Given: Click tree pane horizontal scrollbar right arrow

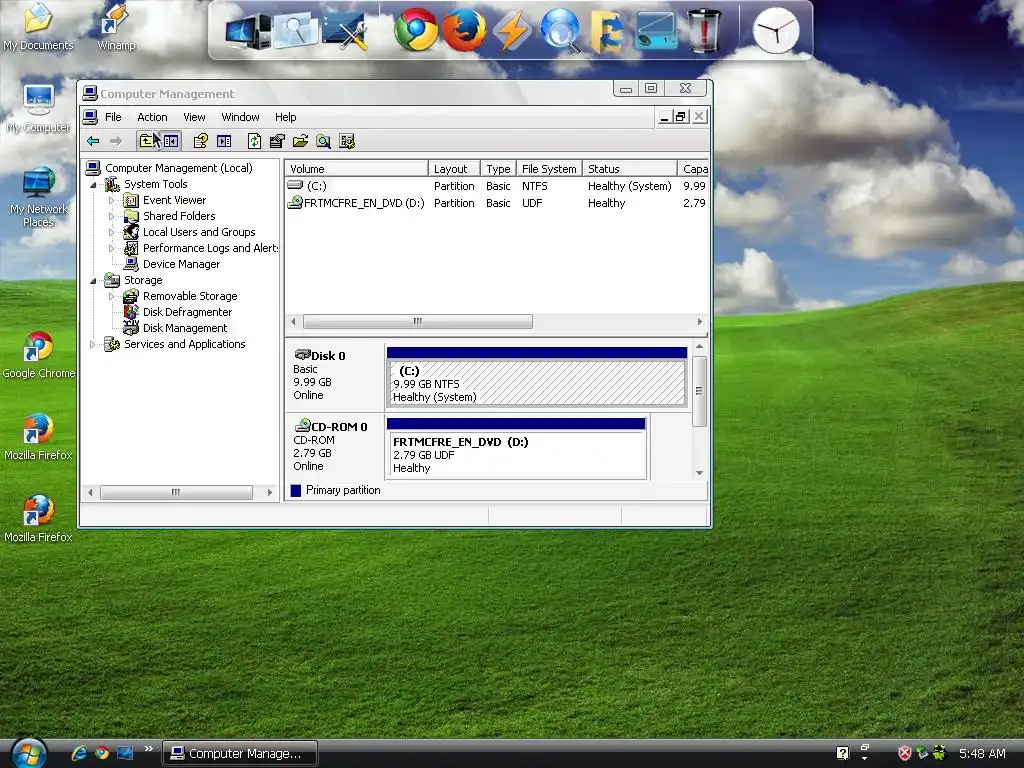Looking at the screenshot, I should click(270, 492).
